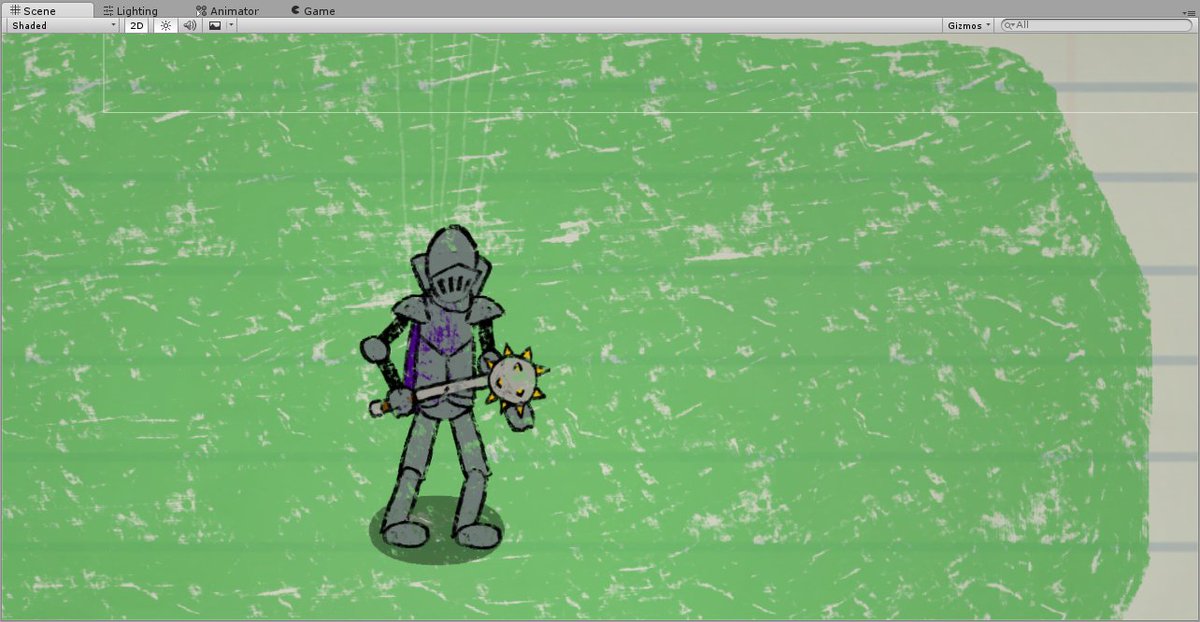1200x622 pixels.
Task: Click the scene search field
Action: [1095, 25]
